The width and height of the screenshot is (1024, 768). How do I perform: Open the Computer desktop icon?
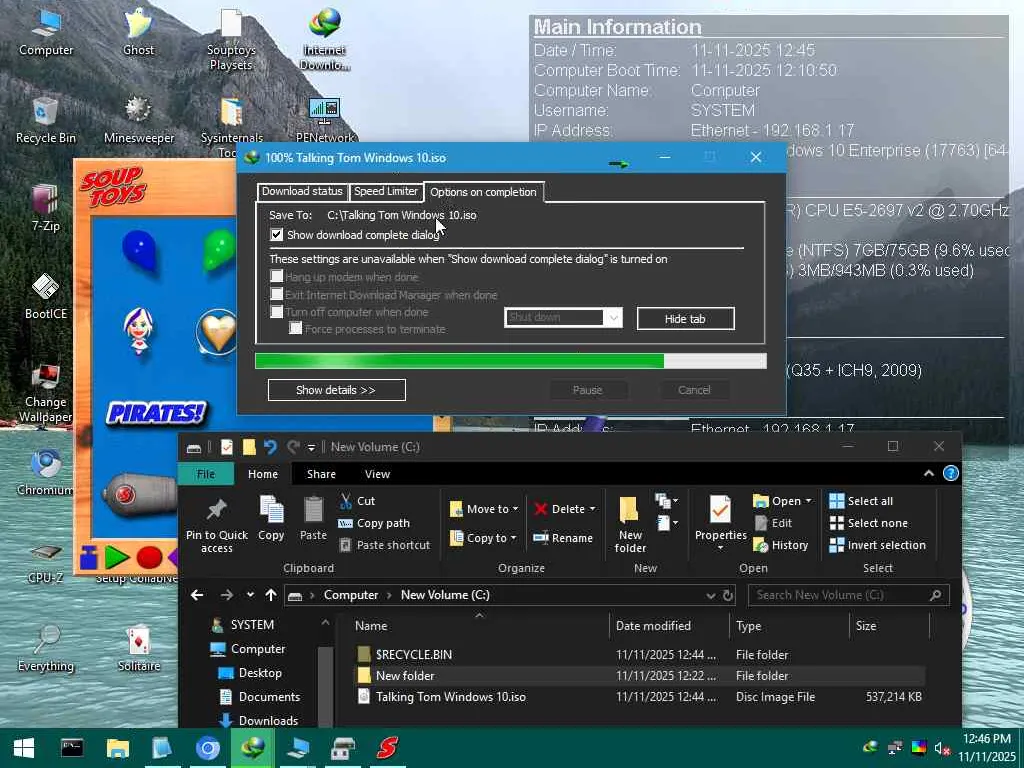point(46,33)
